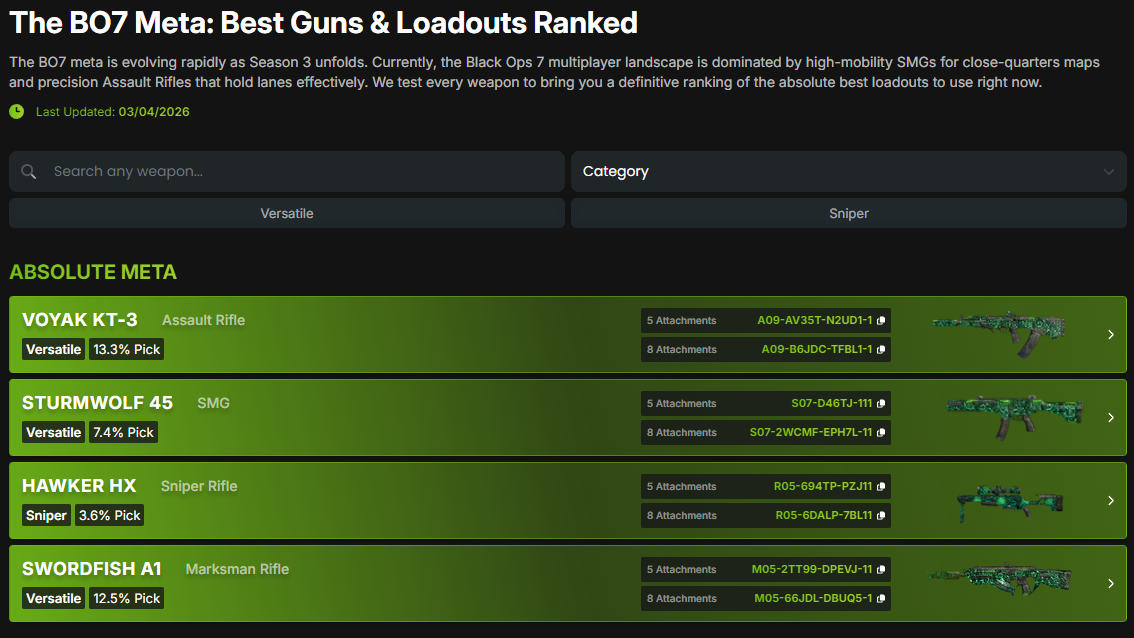The width and height of the screenshot is (1134, 638).
Task: Expand the VOYAK KT-3 row chevron
Action: 1110,335
